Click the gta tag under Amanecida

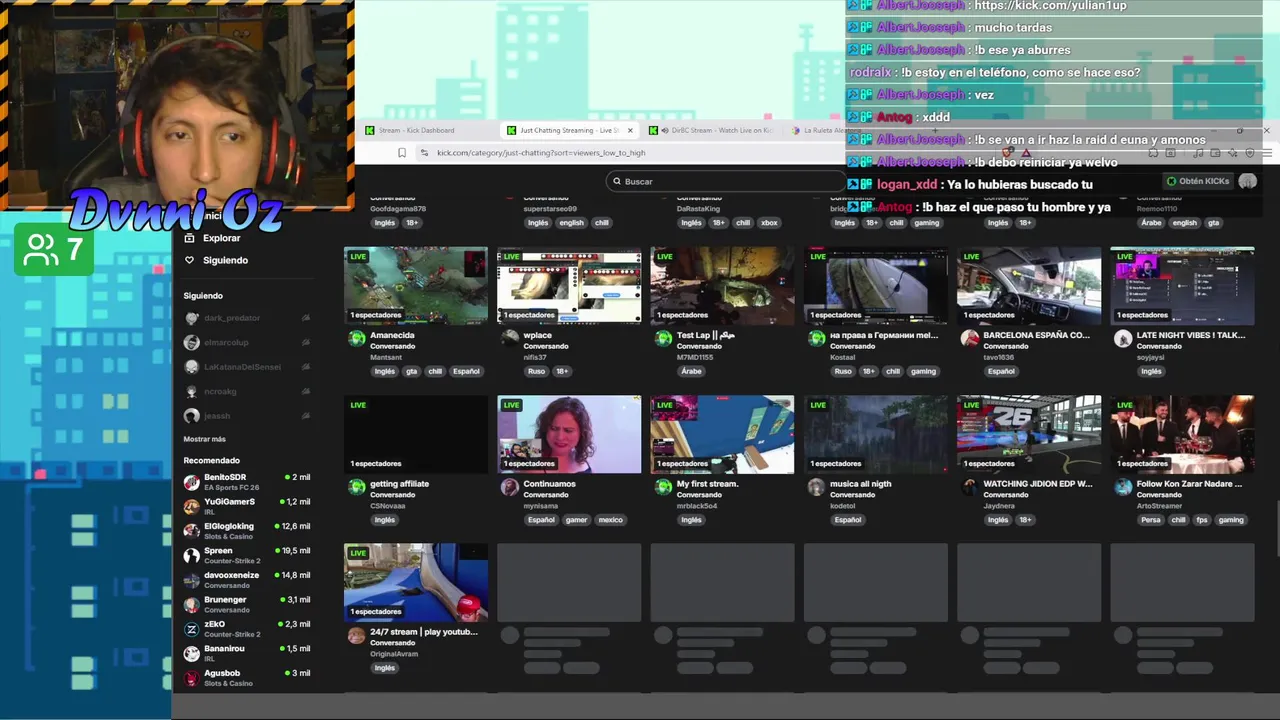click(x=411, y=371)
